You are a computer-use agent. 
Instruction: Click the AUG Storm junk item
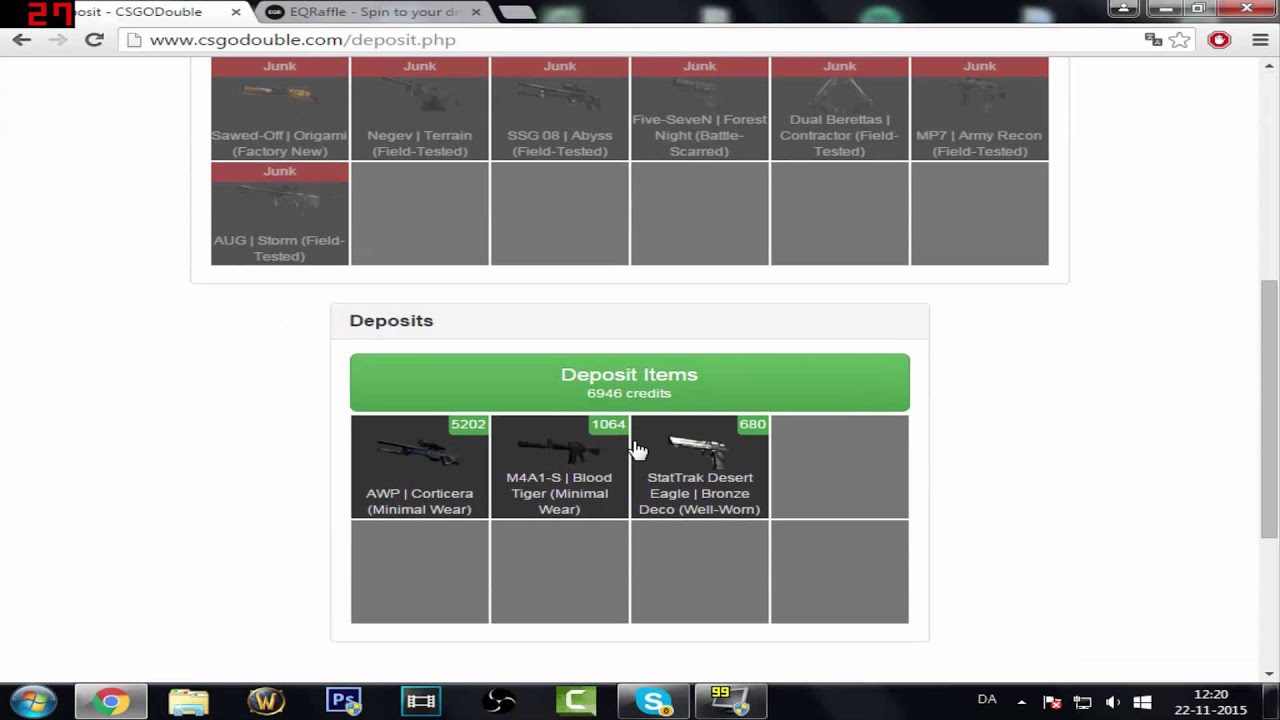point(280,214)
